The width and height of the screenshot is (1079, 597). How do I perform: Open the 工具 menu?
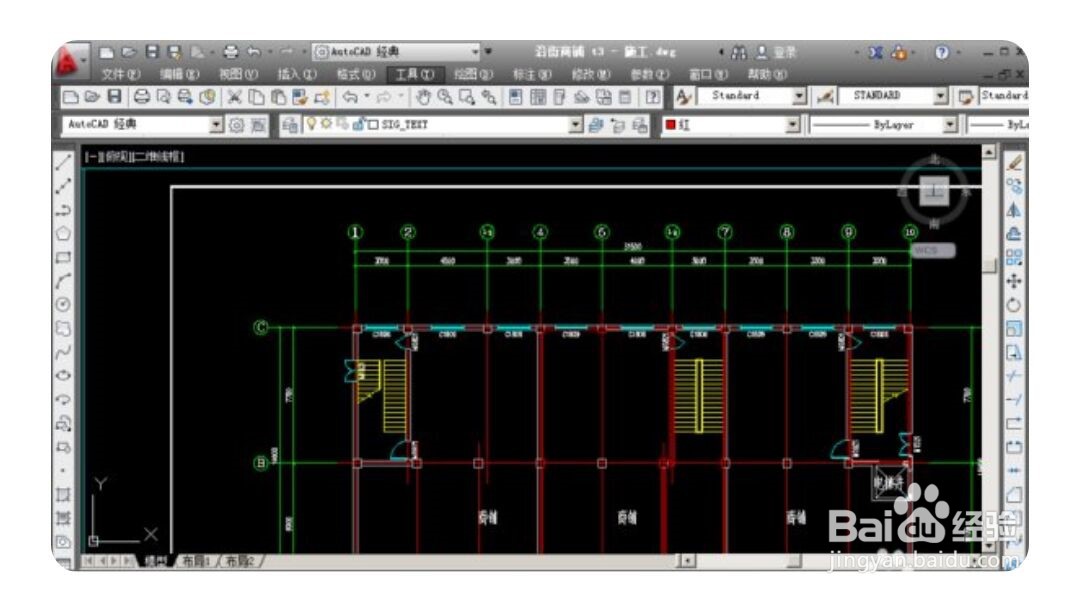415,74
